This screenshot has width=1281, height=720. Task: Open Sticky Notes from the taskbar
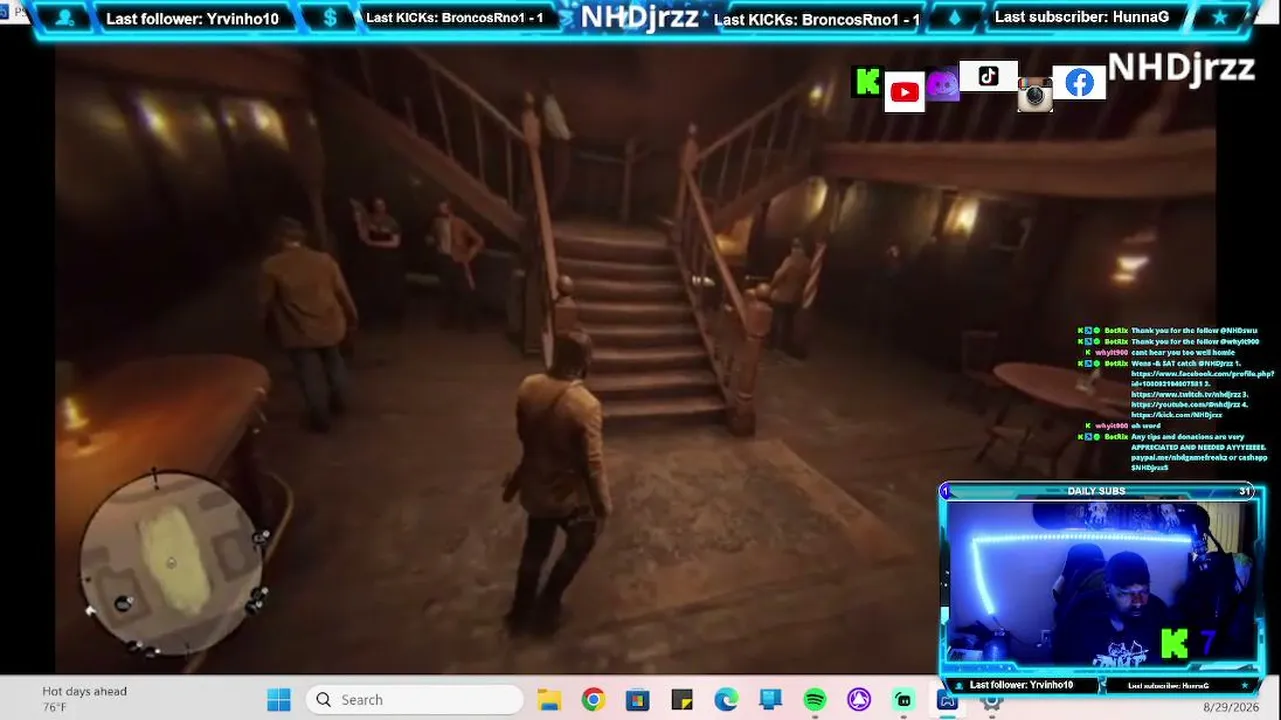tap(682, 700)
